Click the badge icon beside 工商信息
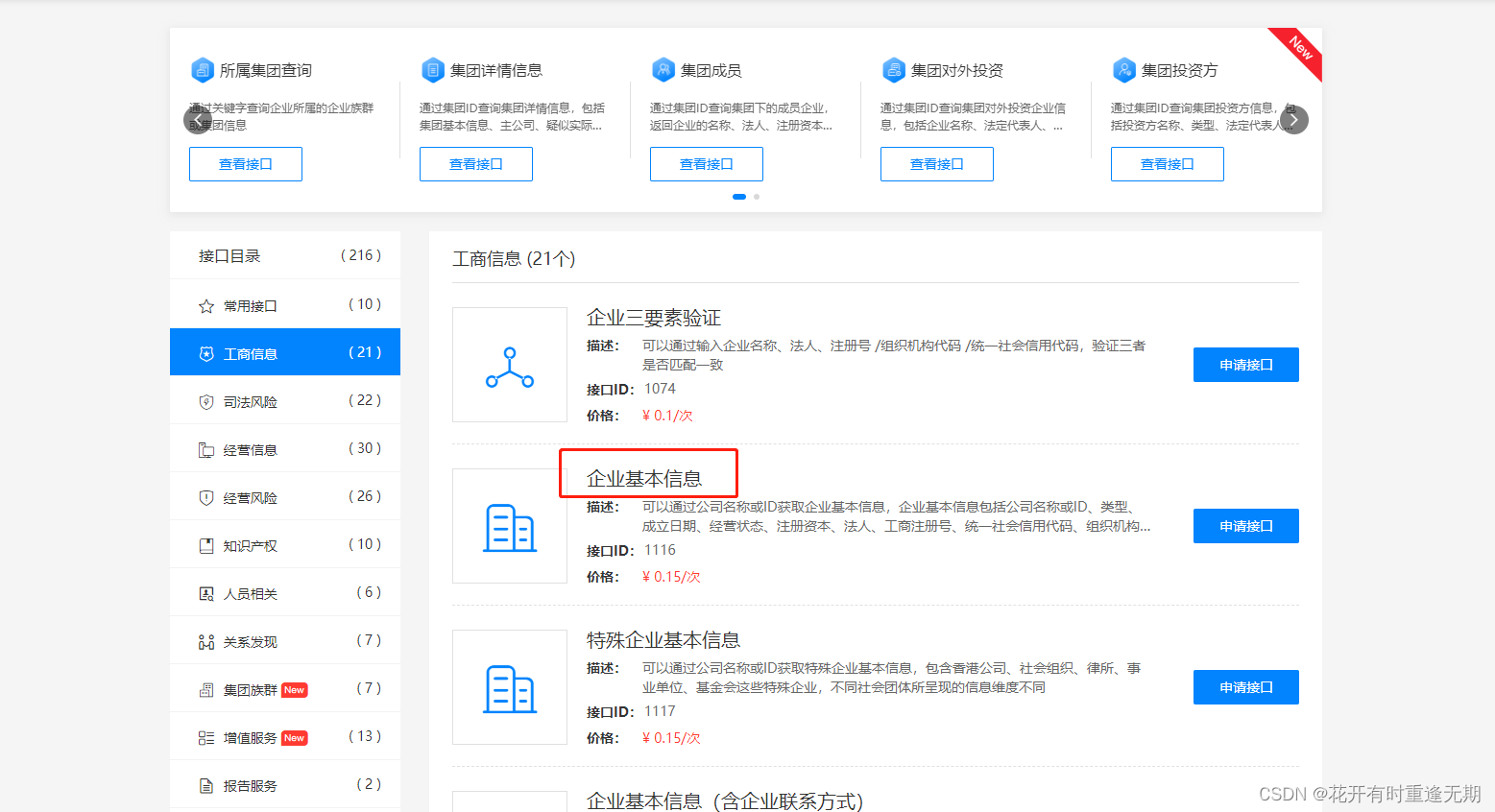The width and height of the screenshot is (1495, 812). 205,354
